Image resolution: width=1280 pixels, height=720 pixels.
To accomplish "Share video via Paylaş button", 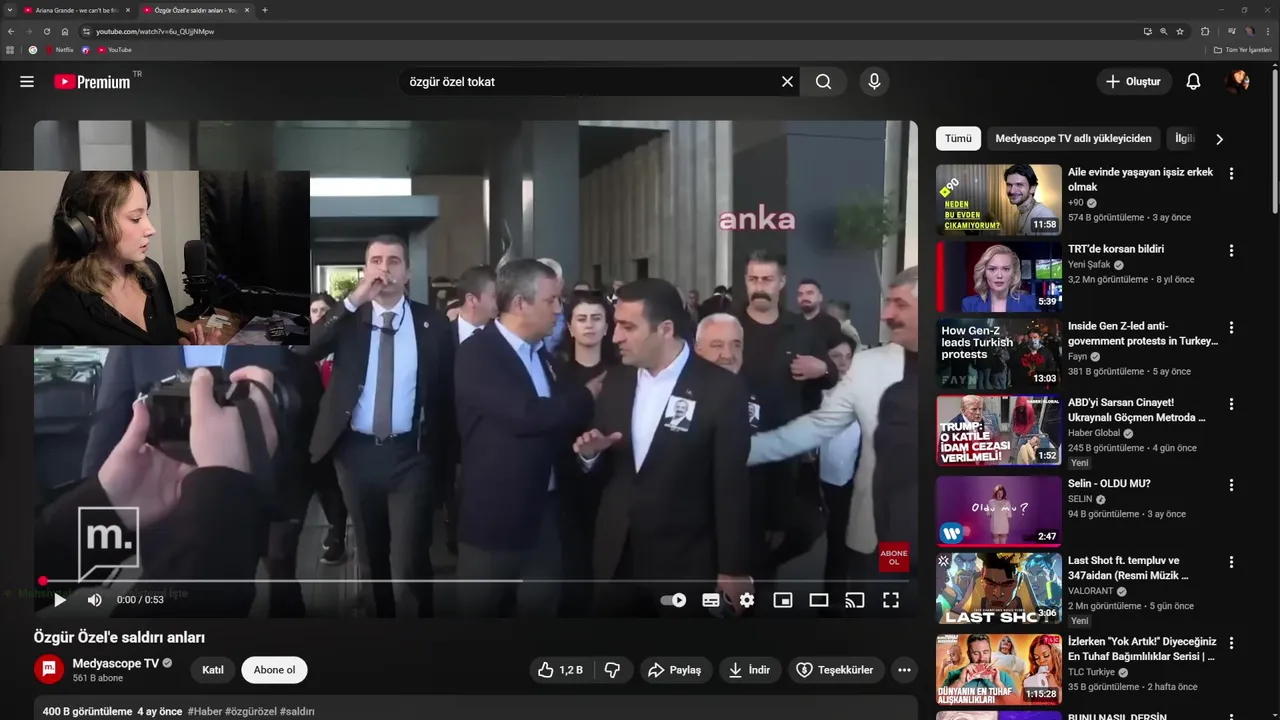I will click(x=675, y=670).
